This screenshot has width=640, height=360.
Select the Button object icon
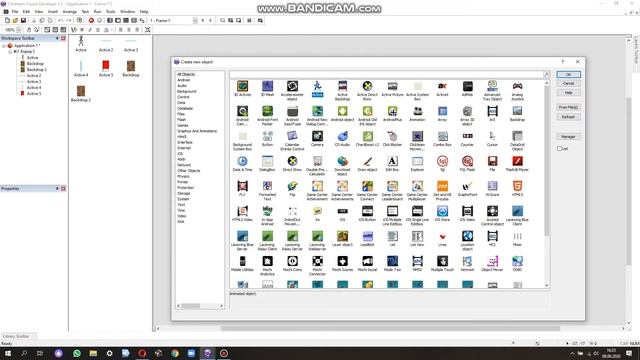tap(267, 136)
